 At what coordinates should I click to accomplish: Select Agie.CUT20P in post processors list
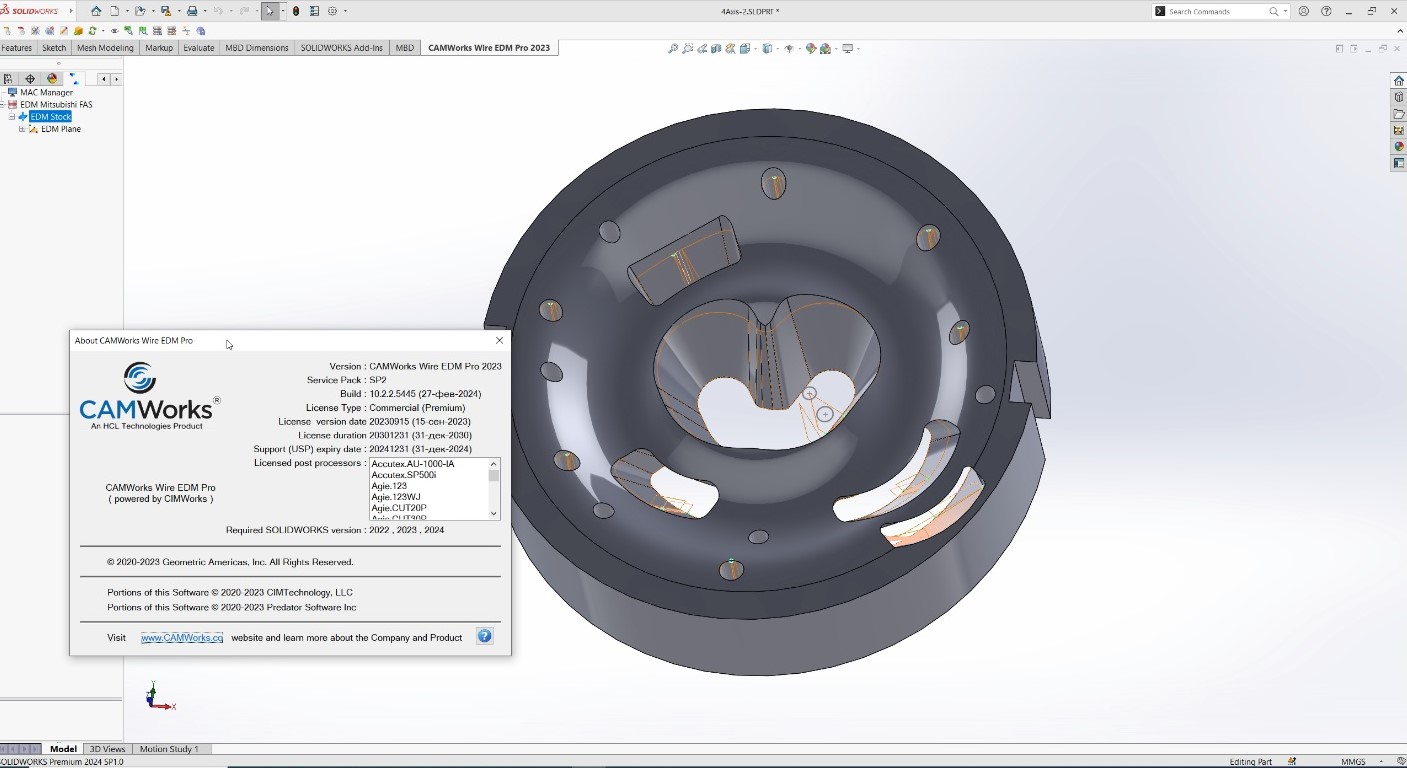pyautogui.click(x=399, y=508)
